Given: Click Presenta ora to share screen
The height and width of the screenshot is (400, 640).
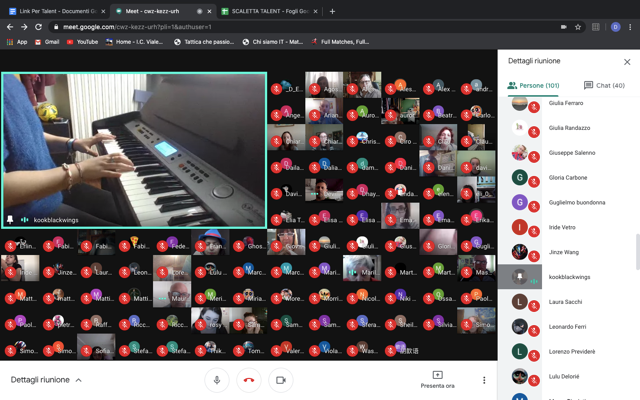Looking at the screenshot, I should (437, 379).
